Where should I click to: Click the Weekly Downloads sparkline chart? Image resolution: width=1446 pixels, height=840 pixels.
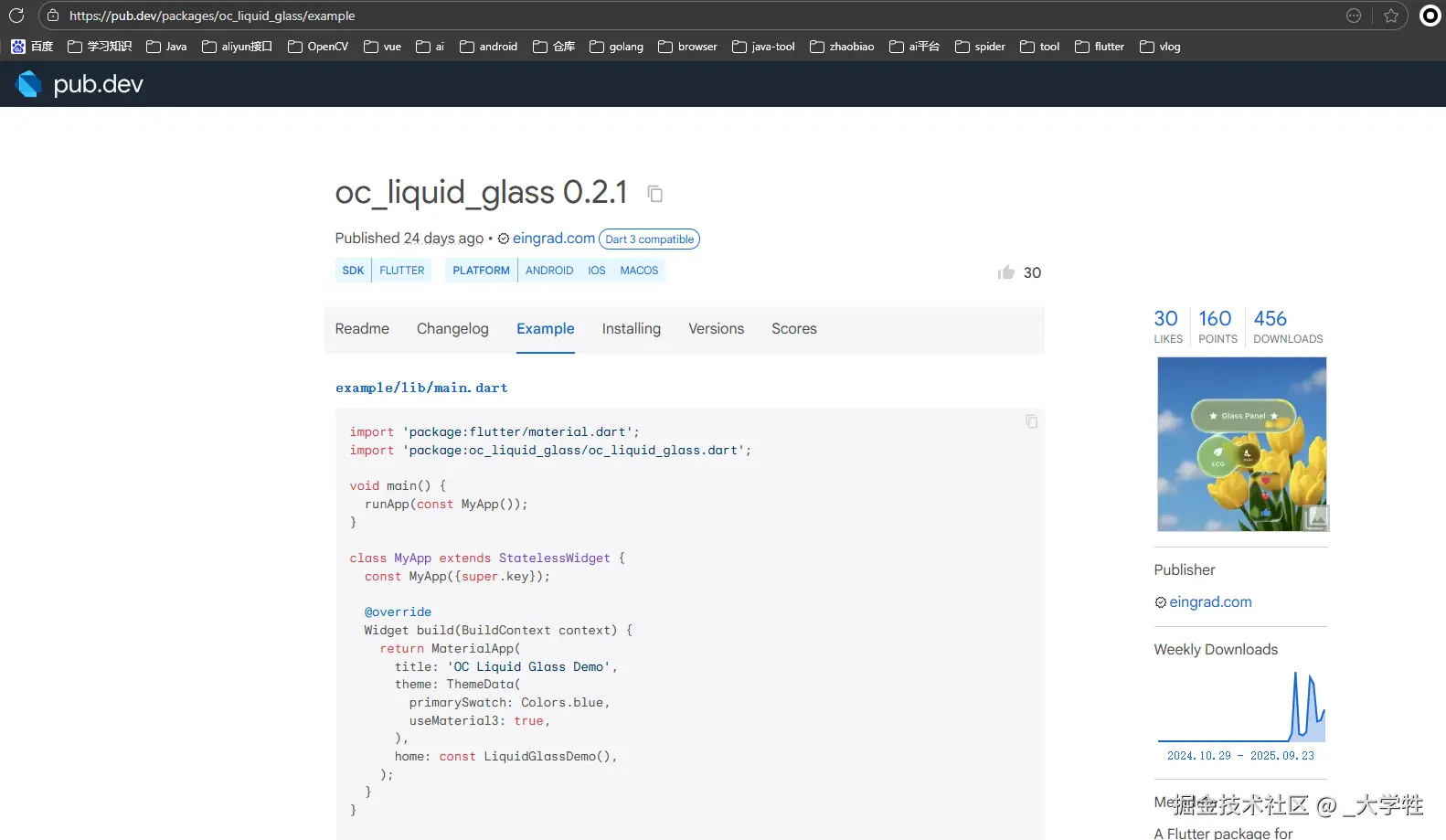point(1241,707)
